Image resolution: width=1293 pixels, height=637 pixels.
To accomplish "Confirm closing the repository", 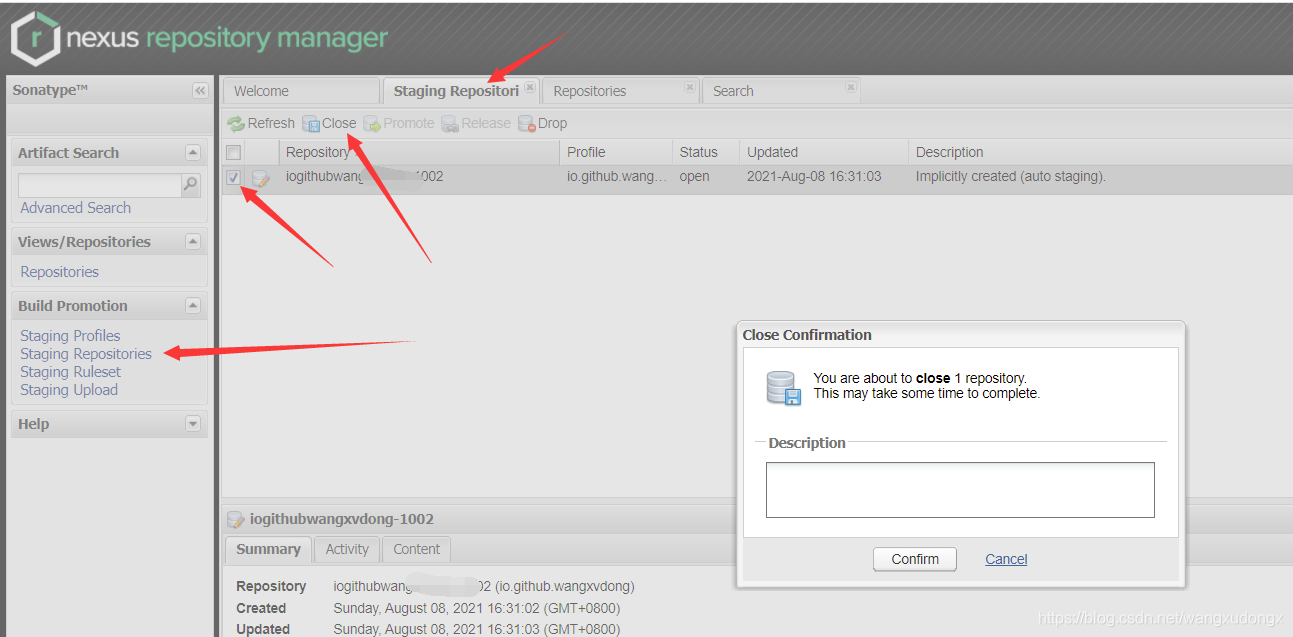I will click(x=915, y=559).
